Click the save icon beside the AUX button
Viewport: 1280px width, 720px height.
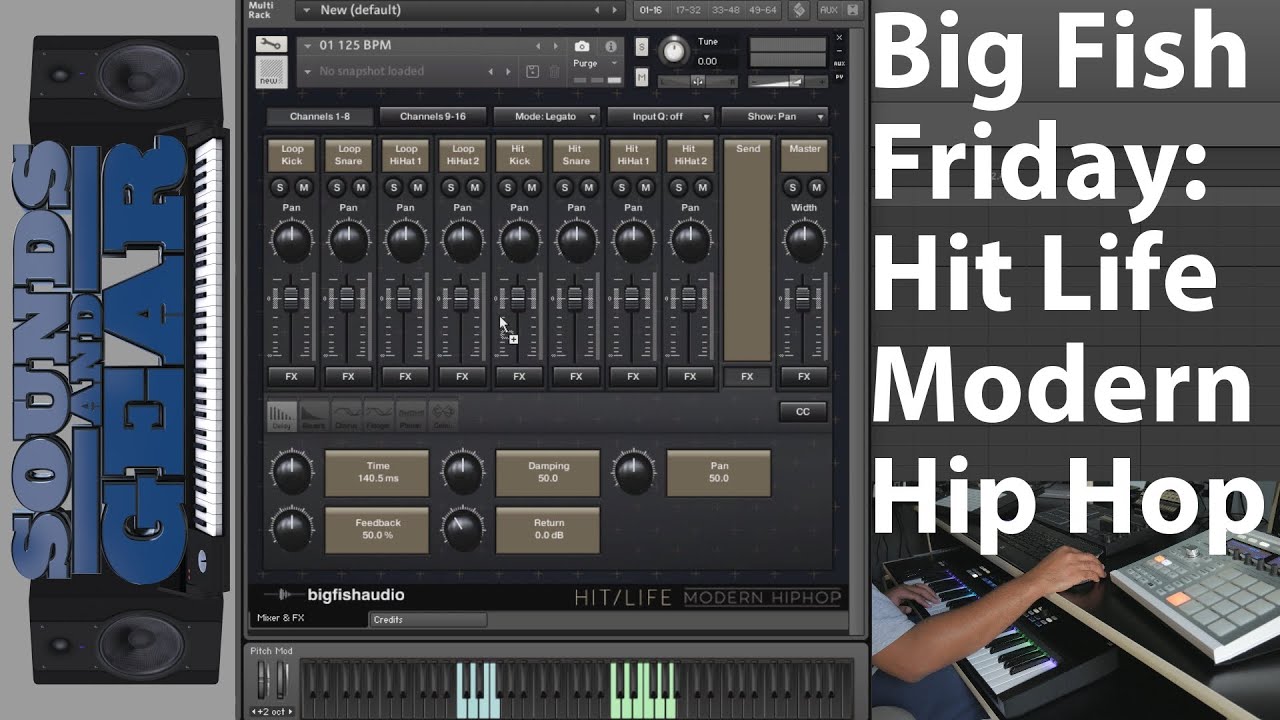coord(852,10)
